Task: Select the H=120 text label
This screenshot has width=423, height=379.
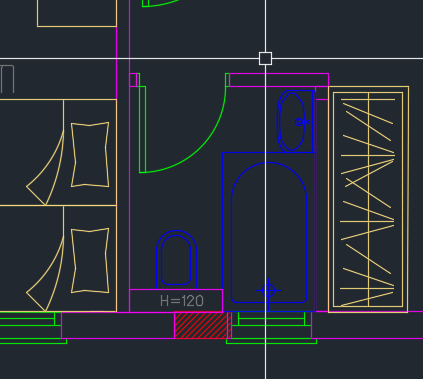Action: pyautogui.click(x=182, y=301)
